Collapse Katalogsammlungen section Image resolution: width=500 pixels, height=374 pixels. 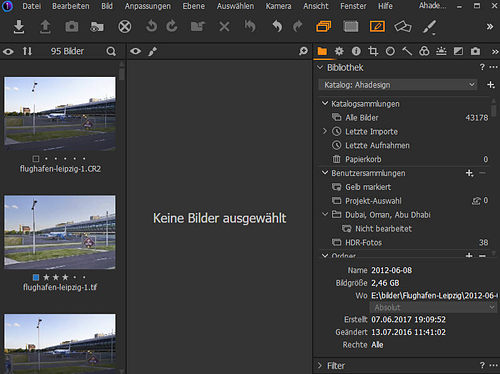(x=325, y=103)
